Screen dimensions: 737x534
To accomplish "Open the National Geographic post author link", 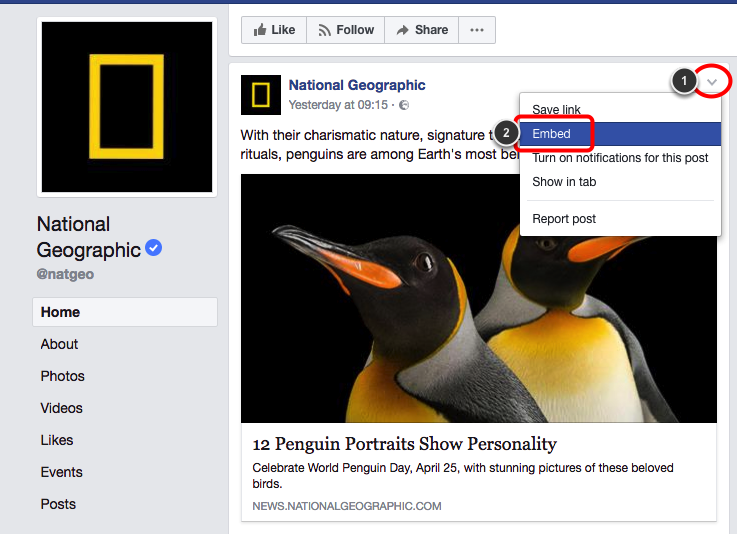I will 357,85.
